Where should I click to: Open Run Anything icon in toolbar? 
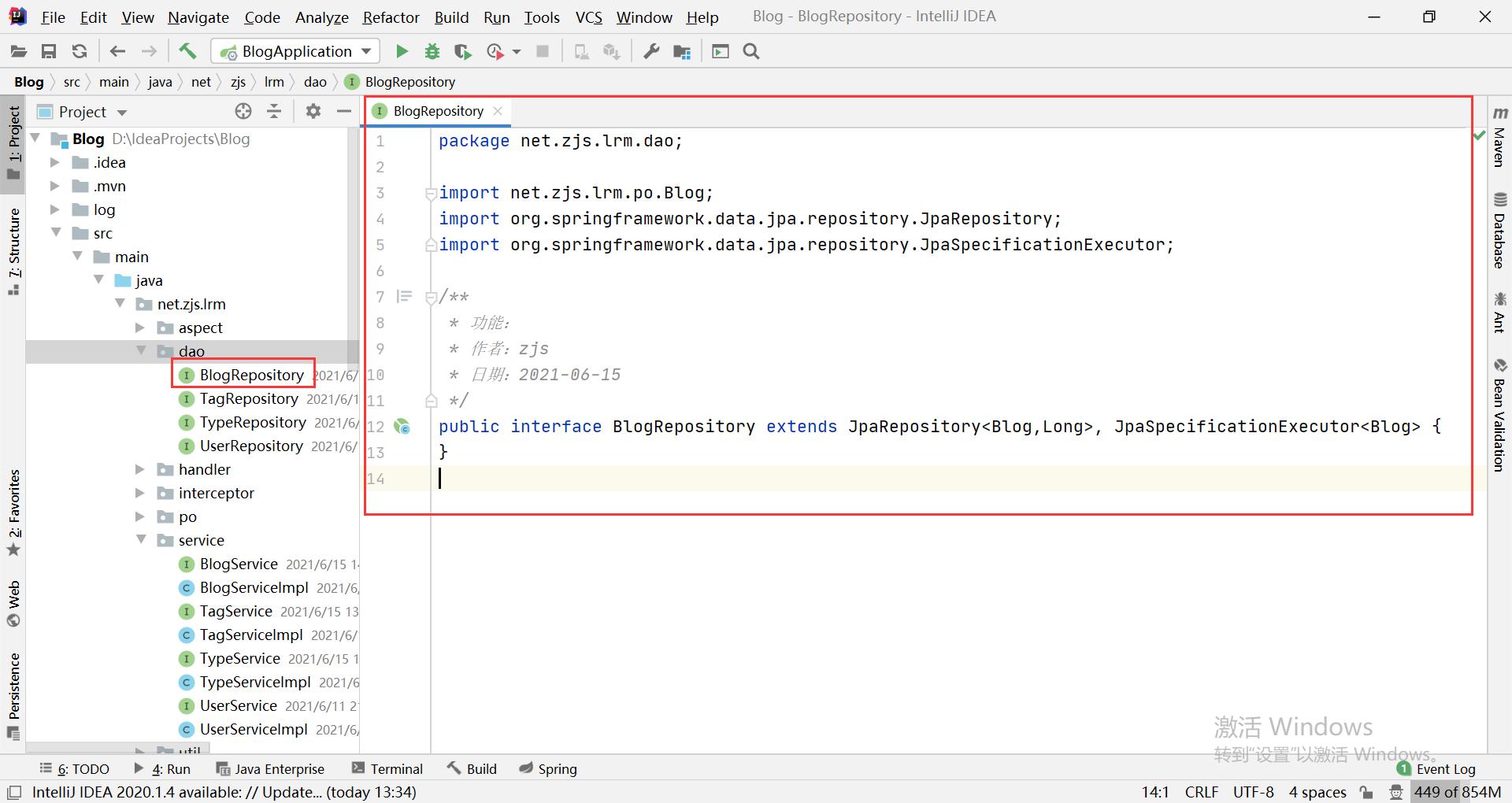[x=721, y=52]
